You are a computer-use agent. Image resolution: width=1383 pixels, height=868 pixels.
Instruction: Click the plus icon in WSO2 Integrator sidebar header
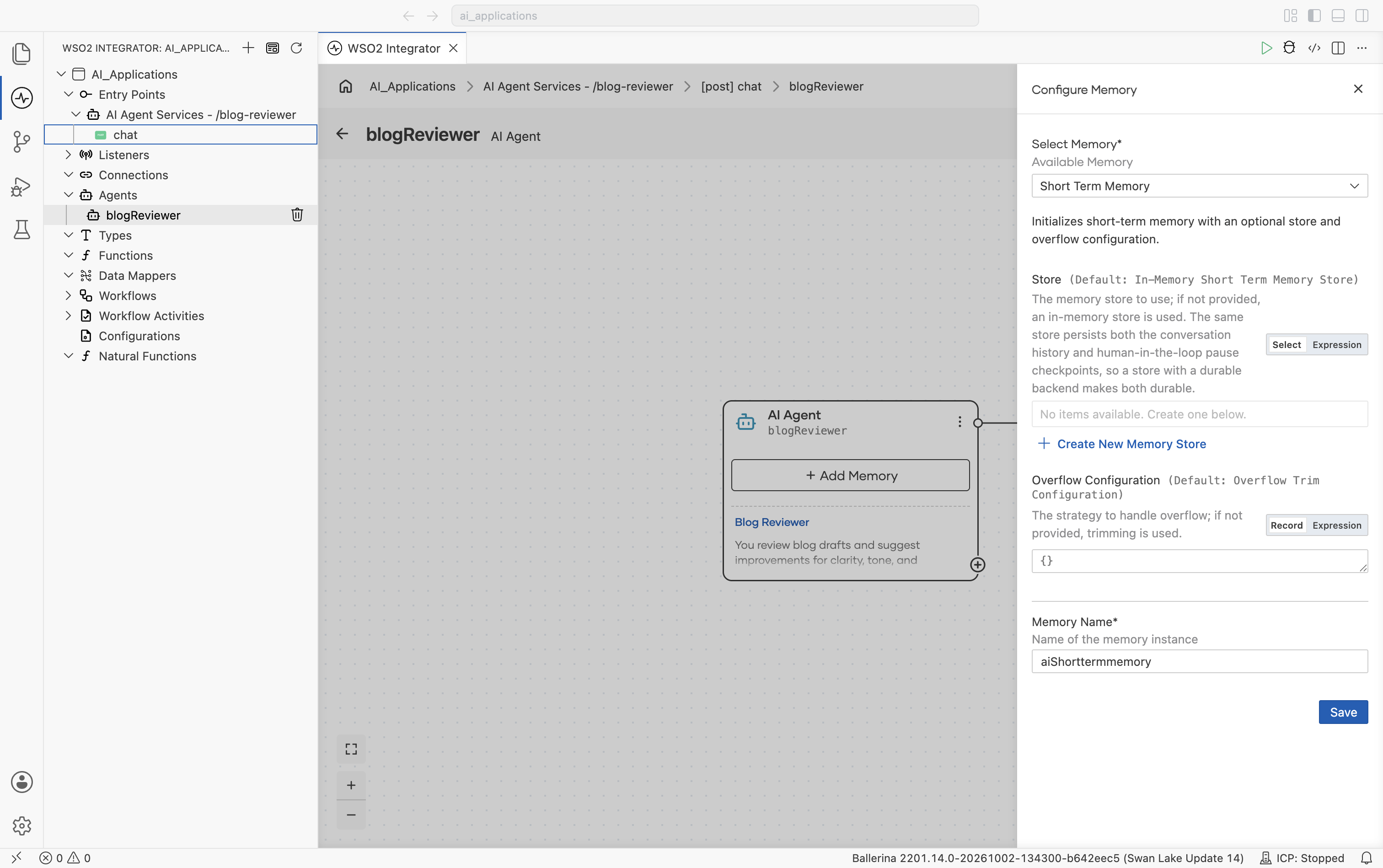click(248, 48)
